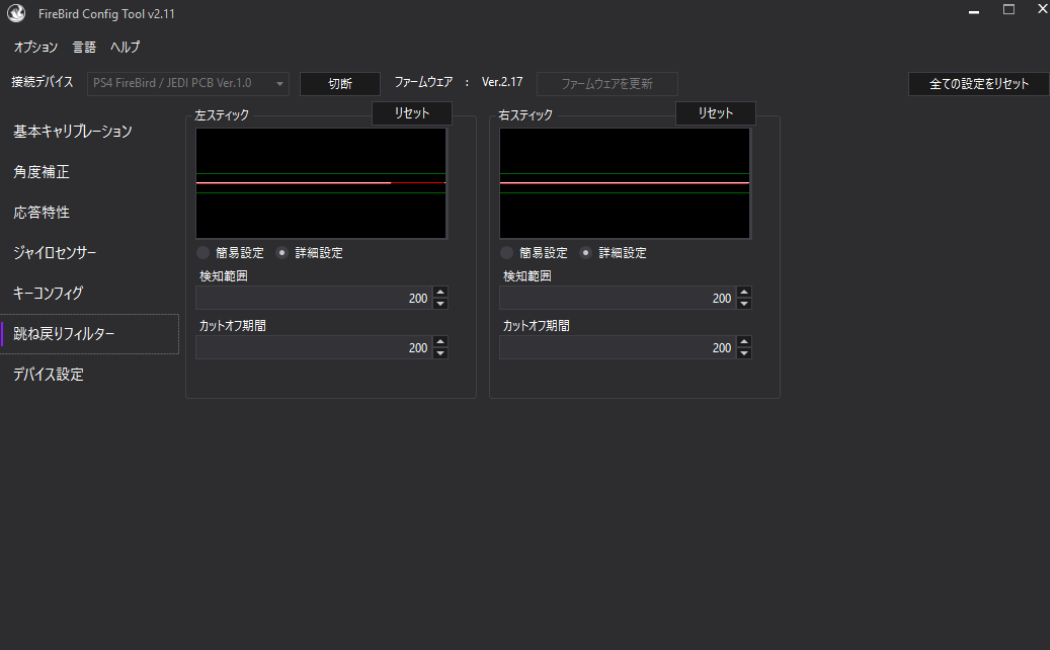This screenshot has height=650, width=1050.
Task: Click left stick 検知範囲 value field
Action: tap(313, 298)
